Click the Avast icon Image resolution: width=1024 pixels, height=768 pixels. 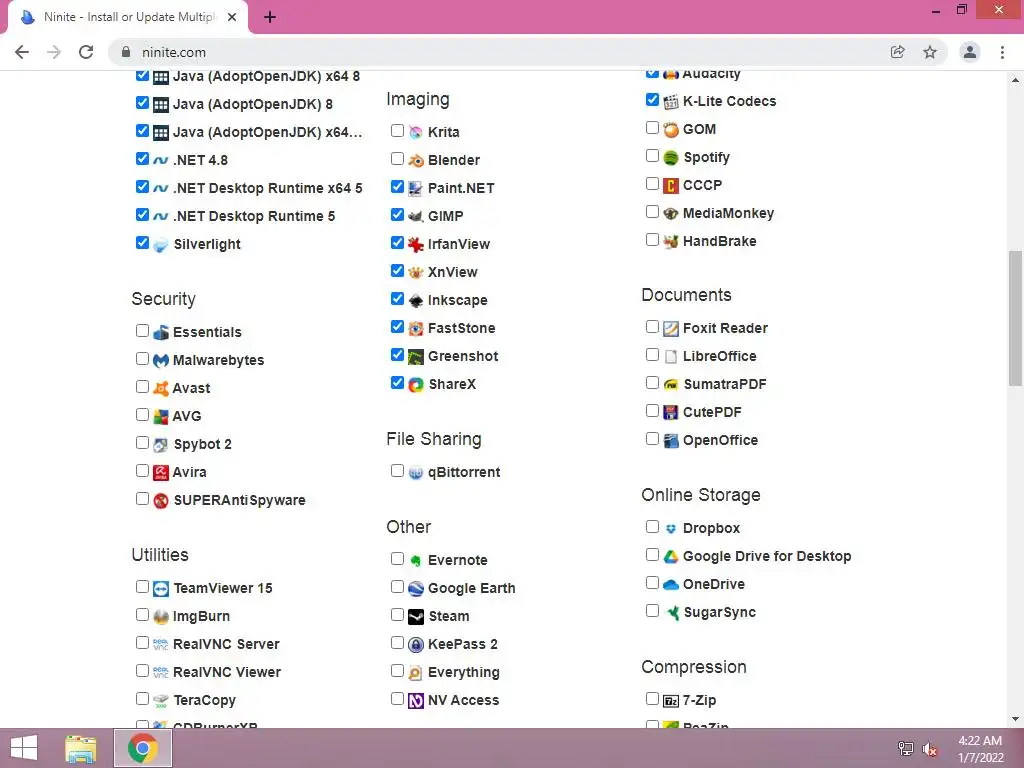coord(161,389)
